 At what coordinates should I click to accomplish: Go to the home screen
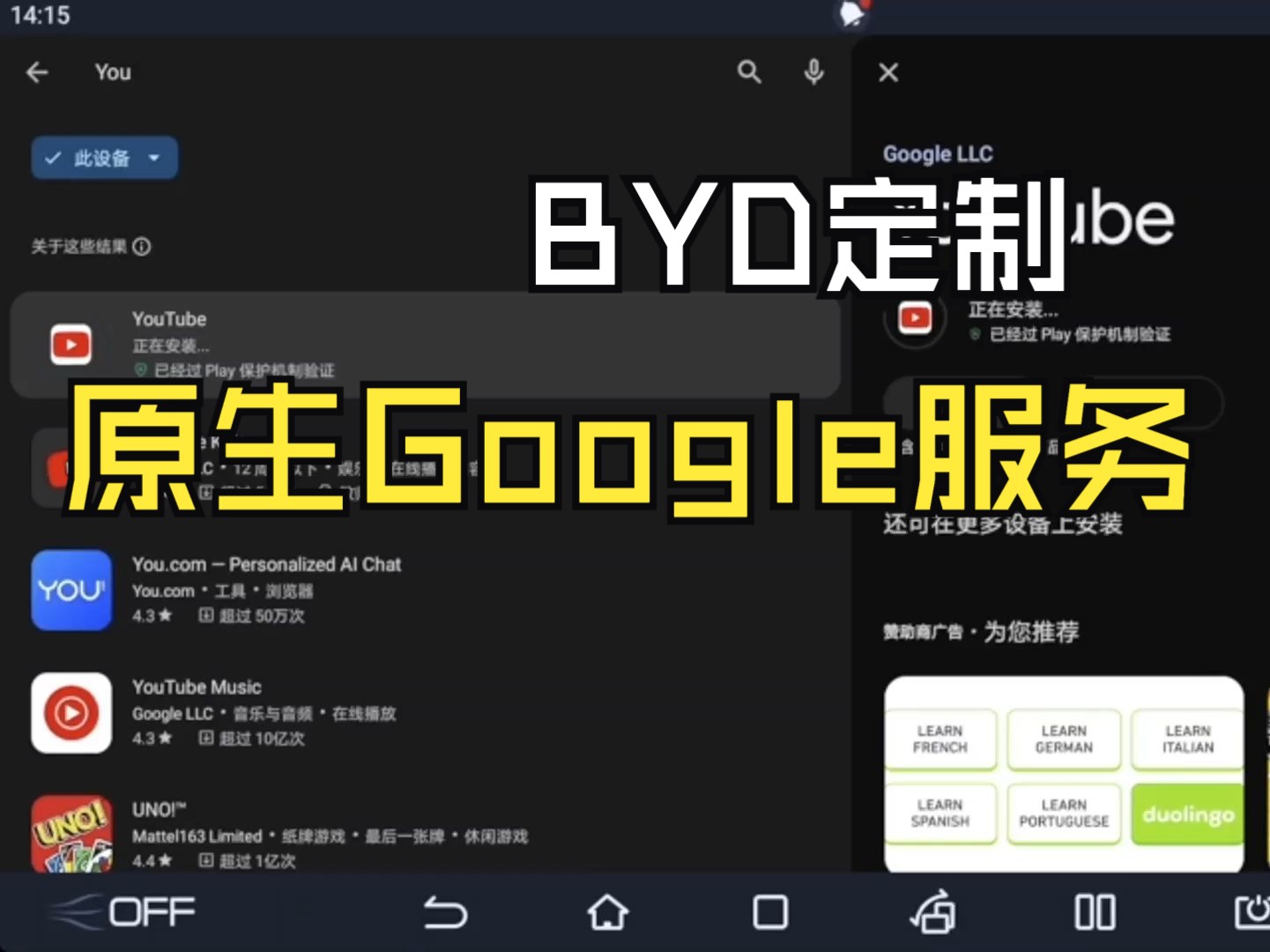coord(608,912)
